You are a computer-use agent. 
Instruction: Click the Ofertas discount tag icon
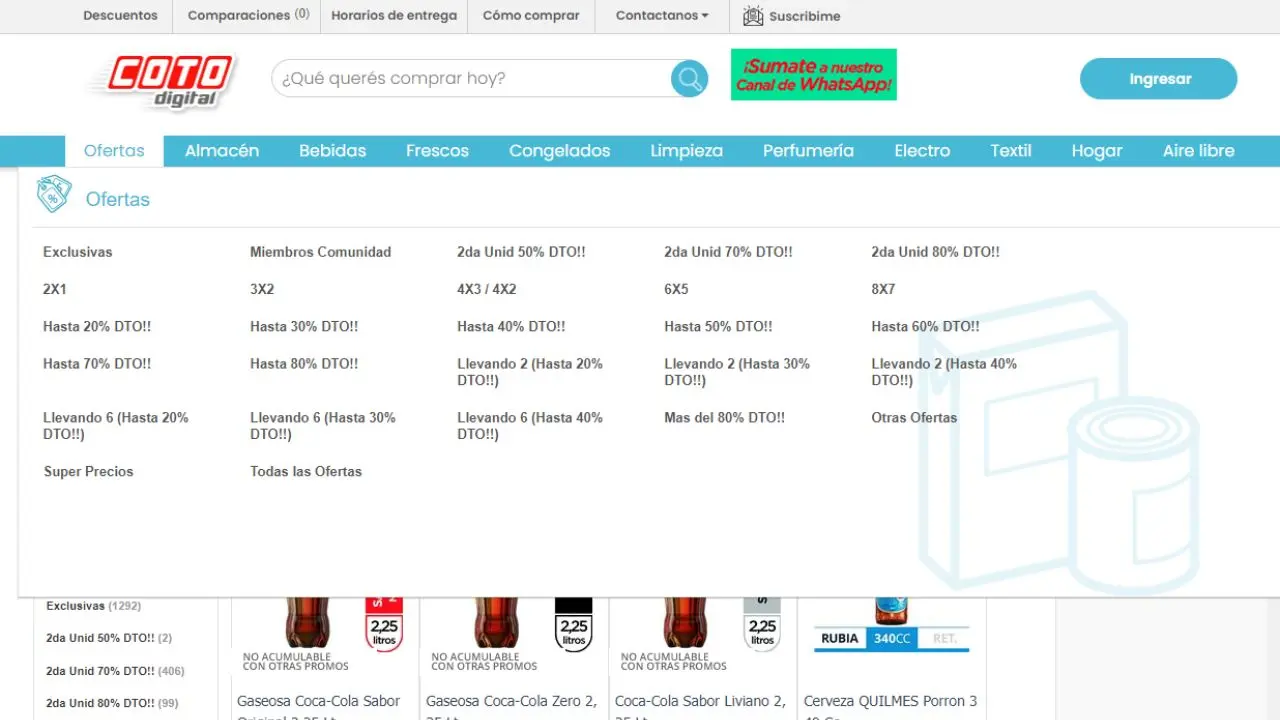pos(53,194)
